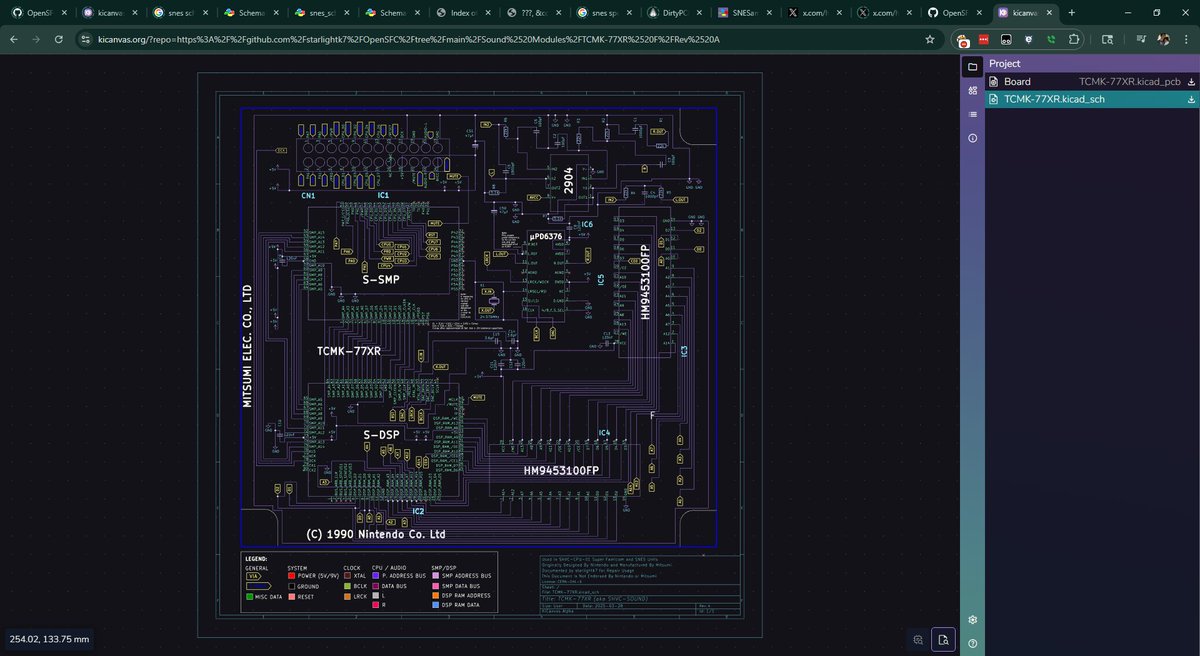The height and width of the screenshot is (656, 1200).
Task: Open the user profile avatar button
Action: tap(1164, 40)
